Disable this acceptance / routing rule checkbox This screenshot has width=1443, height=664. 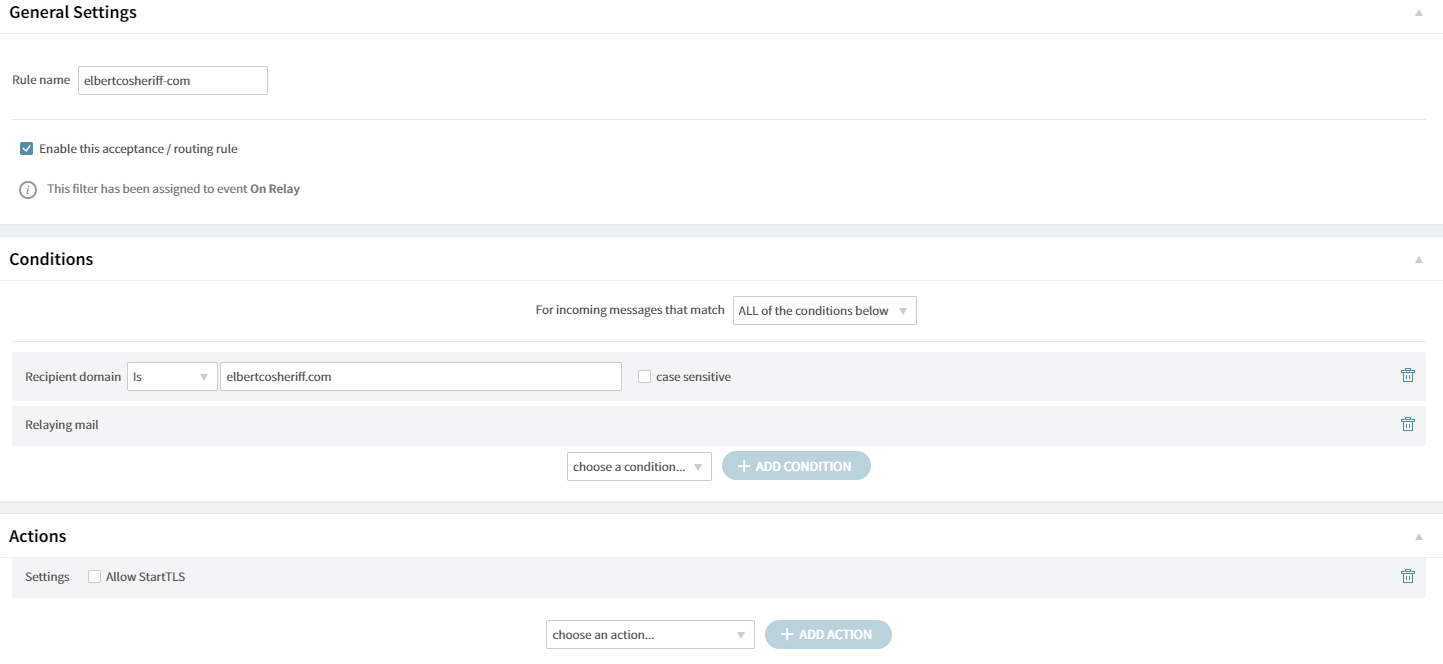pos(27,149)
